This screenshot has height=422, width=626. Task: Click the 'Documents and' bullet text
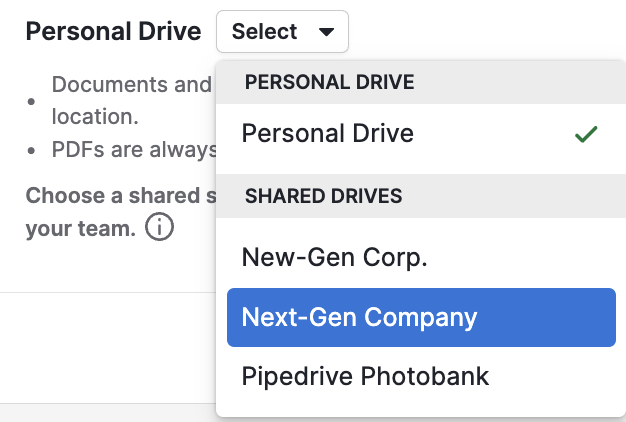coord(131,84)
